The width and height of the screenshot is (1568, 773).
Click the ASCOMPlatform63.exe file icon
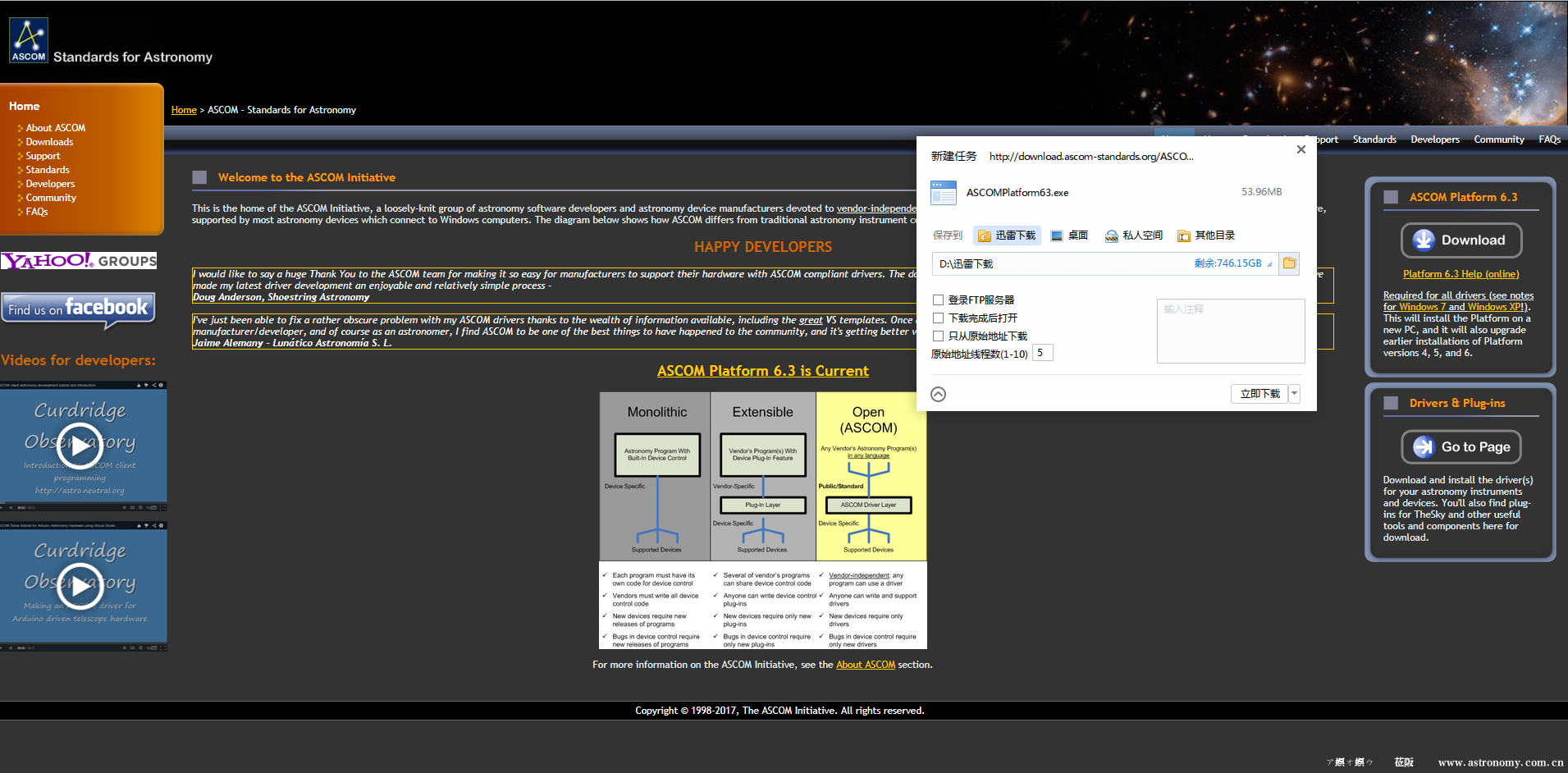pyautogui.click(x=944, y=193)
